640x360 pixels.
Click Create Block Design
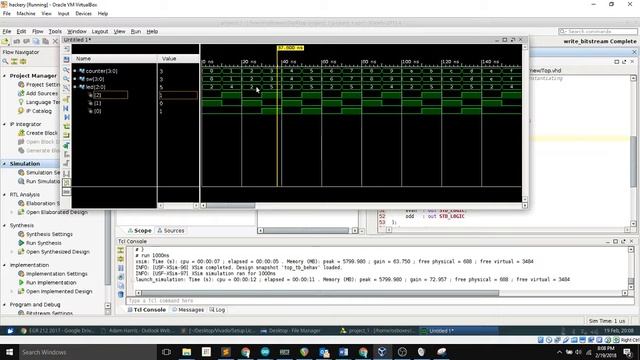(38, 133)
